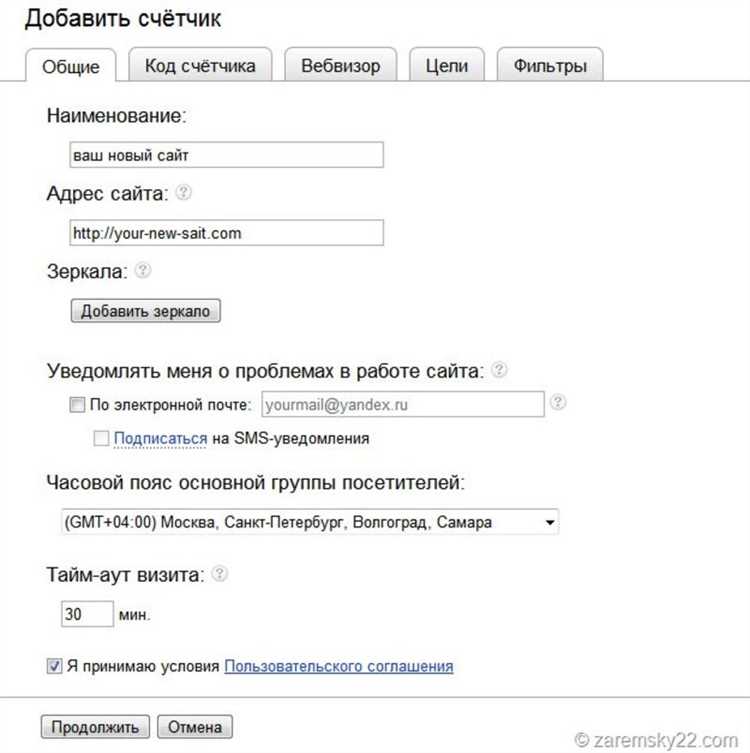Select the Фильтры tab
This screenshot has width=750, height=753.
549,66
